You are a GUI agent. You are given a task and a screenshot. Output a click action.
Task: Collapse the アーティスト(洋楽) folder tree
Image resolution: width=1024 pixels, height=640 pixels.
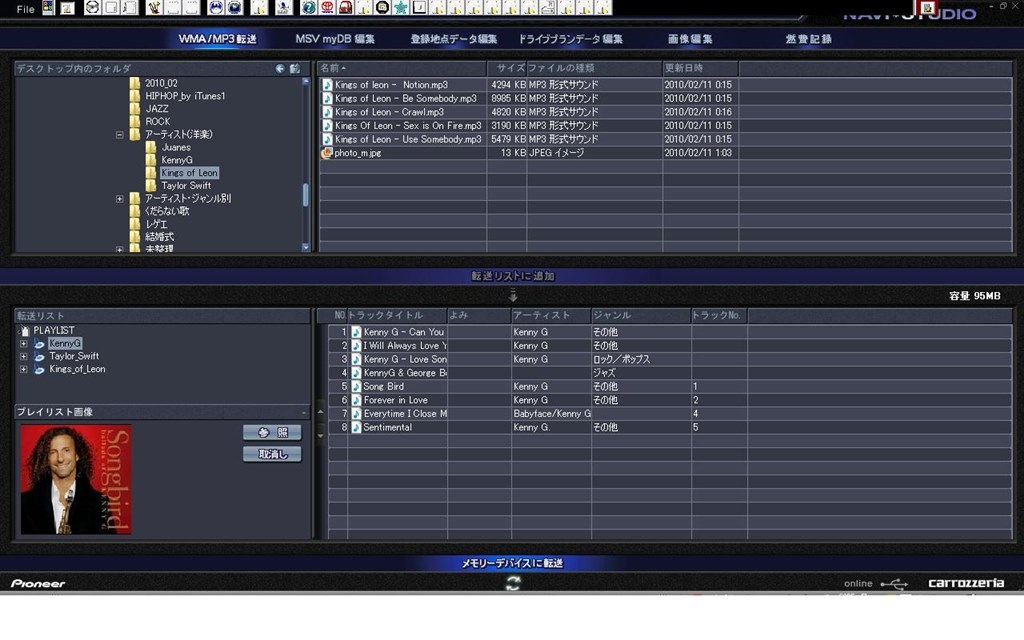point(122,134)
